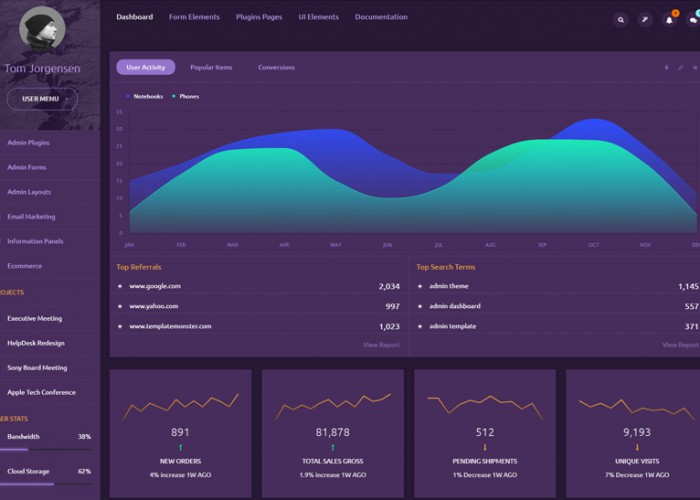Select the User Activity tab

pyautogui.click(x=146, y=67)
